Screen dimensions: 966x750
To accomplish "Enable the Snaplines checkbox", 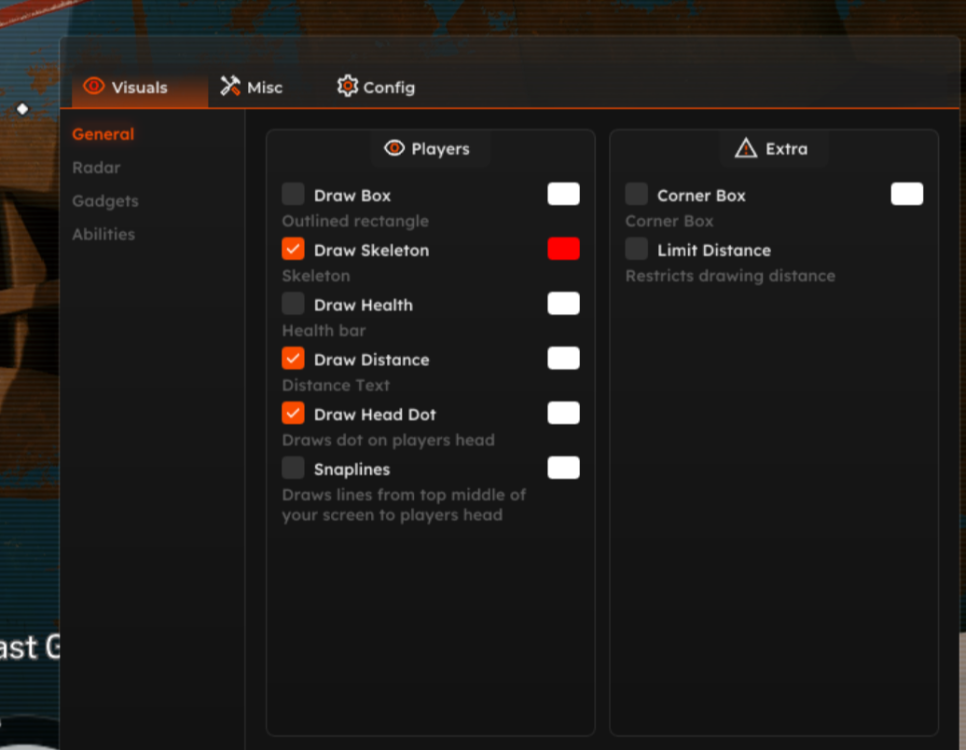I will click(293, 468).
